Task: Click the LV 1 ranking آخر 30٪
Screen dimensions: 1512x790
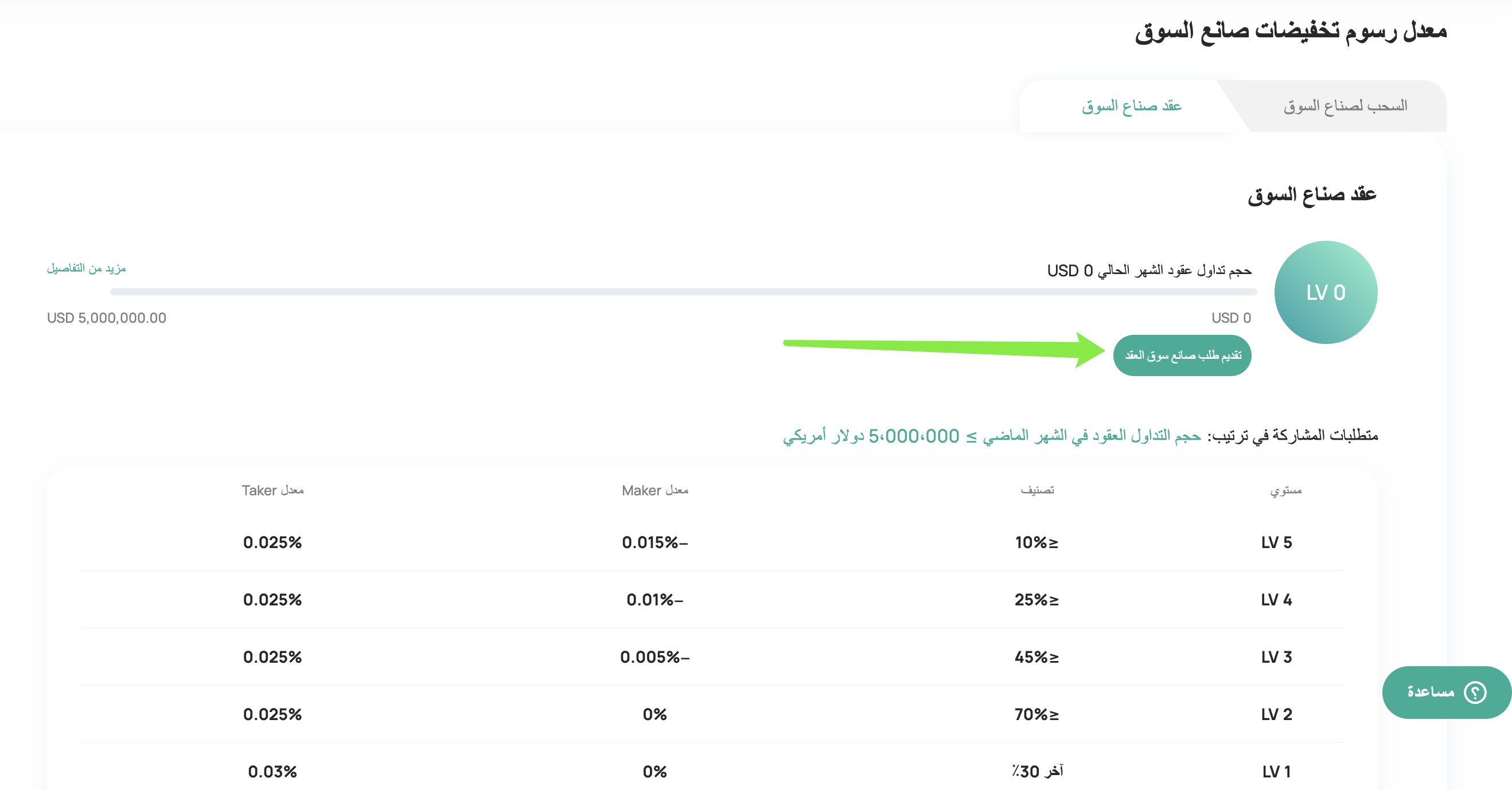Action: click(x=1037, y=772)
